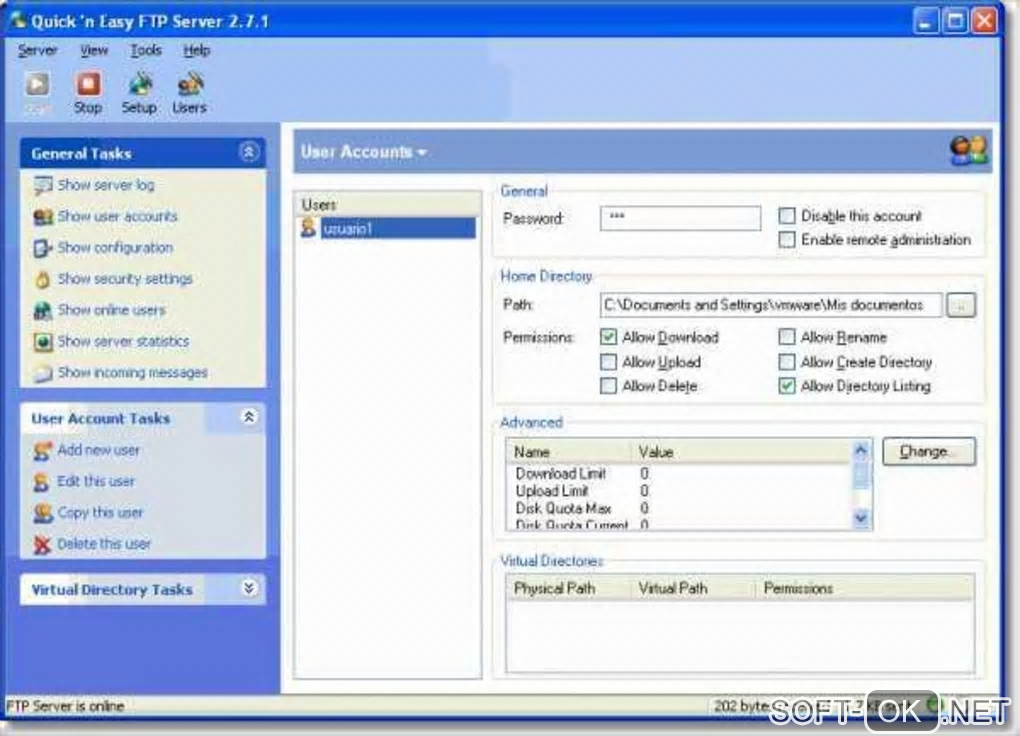Click the Edit this user icon
The image size is (1020, 736).
coord(42,482)
